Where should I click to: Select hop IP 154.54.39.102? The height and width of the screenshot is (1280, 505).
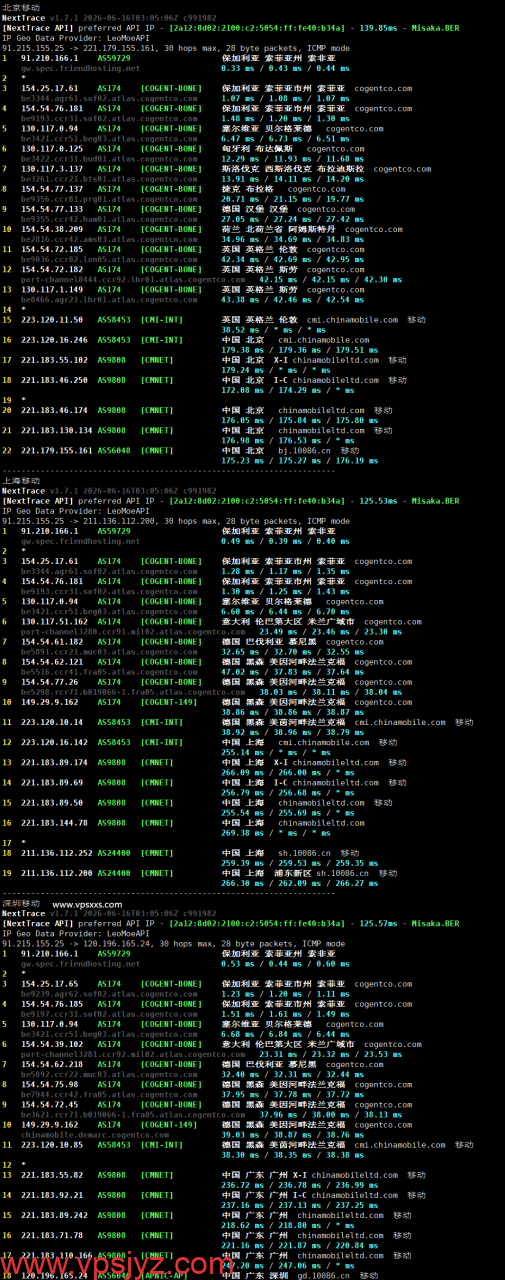(x=50, y=1044)
